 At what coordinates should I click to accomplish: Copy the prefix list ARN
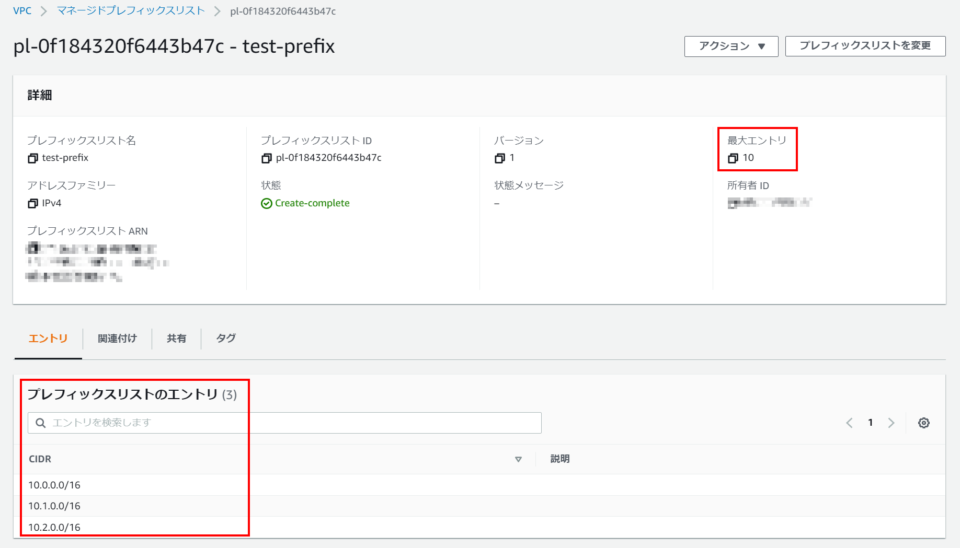coord(32,248)
